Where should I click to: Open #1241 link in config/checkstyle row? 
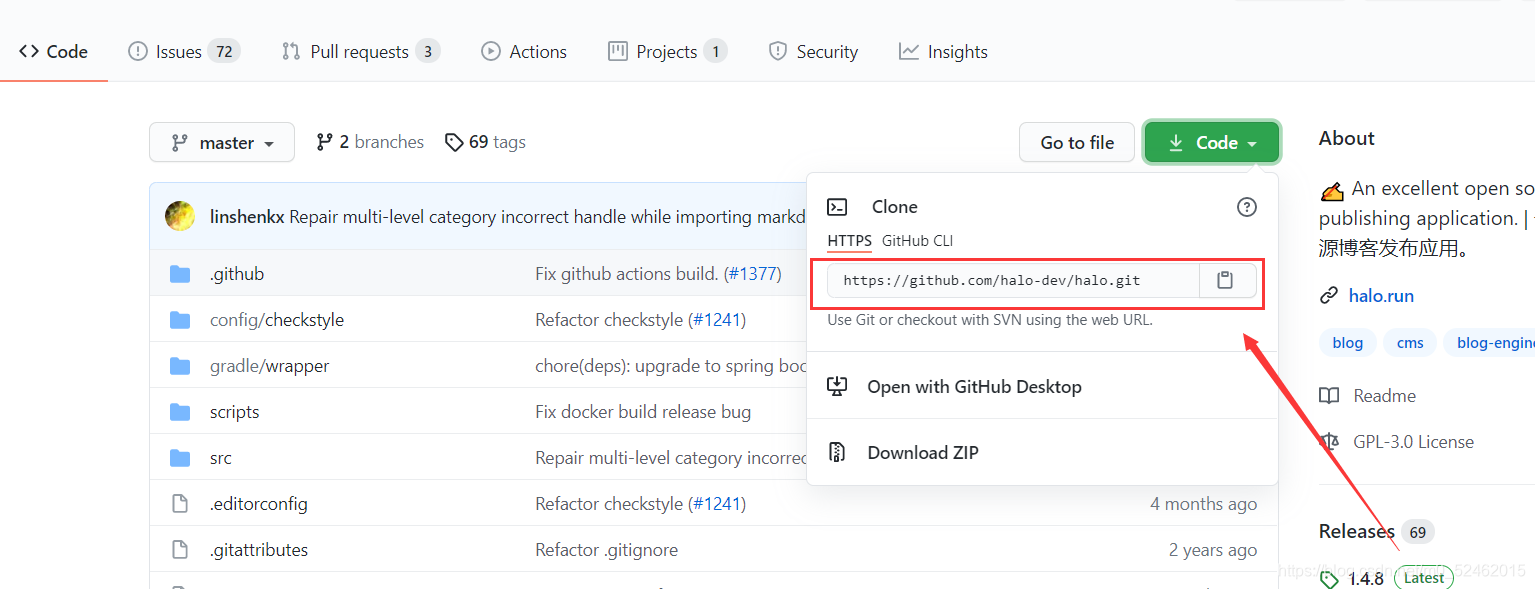(x=717, y=320)
